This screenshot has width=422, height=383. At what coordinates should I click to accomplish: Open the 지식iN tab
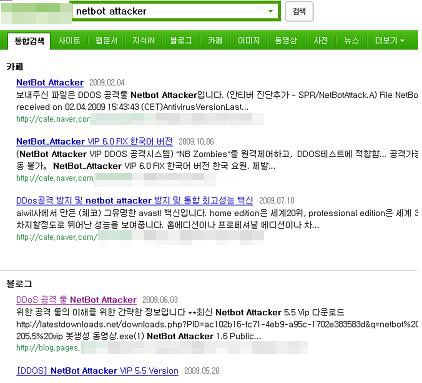[x=143, y=41]
